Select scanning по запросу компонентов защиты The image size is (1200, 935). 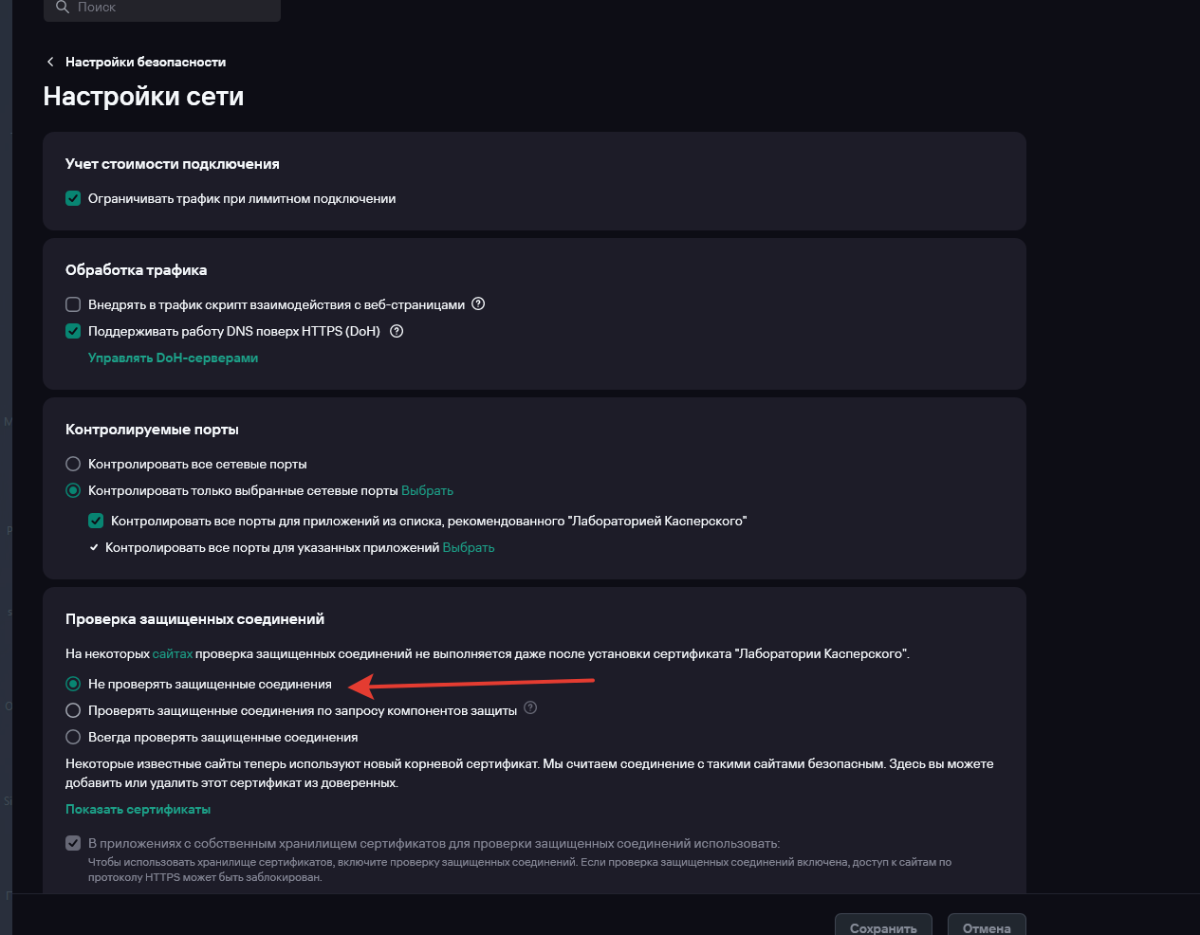(73, 711)
